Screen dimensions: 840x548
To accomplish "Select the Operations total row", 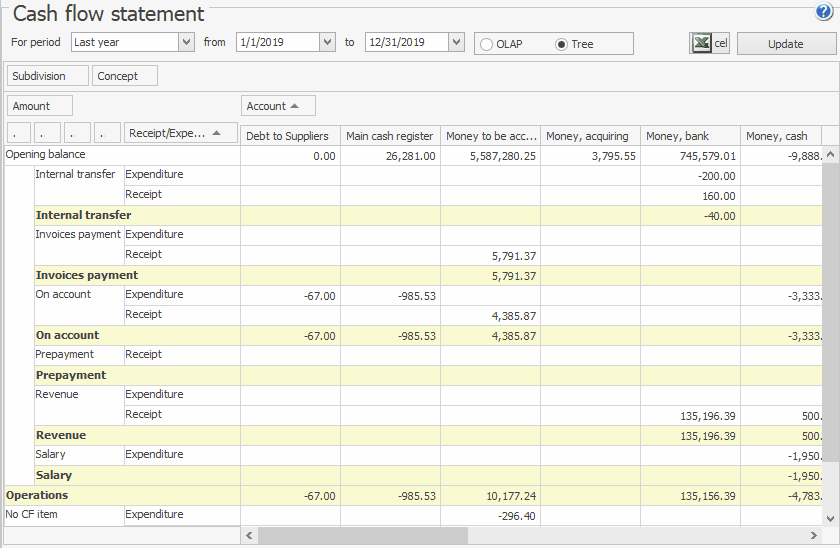I will click(37, 495).
